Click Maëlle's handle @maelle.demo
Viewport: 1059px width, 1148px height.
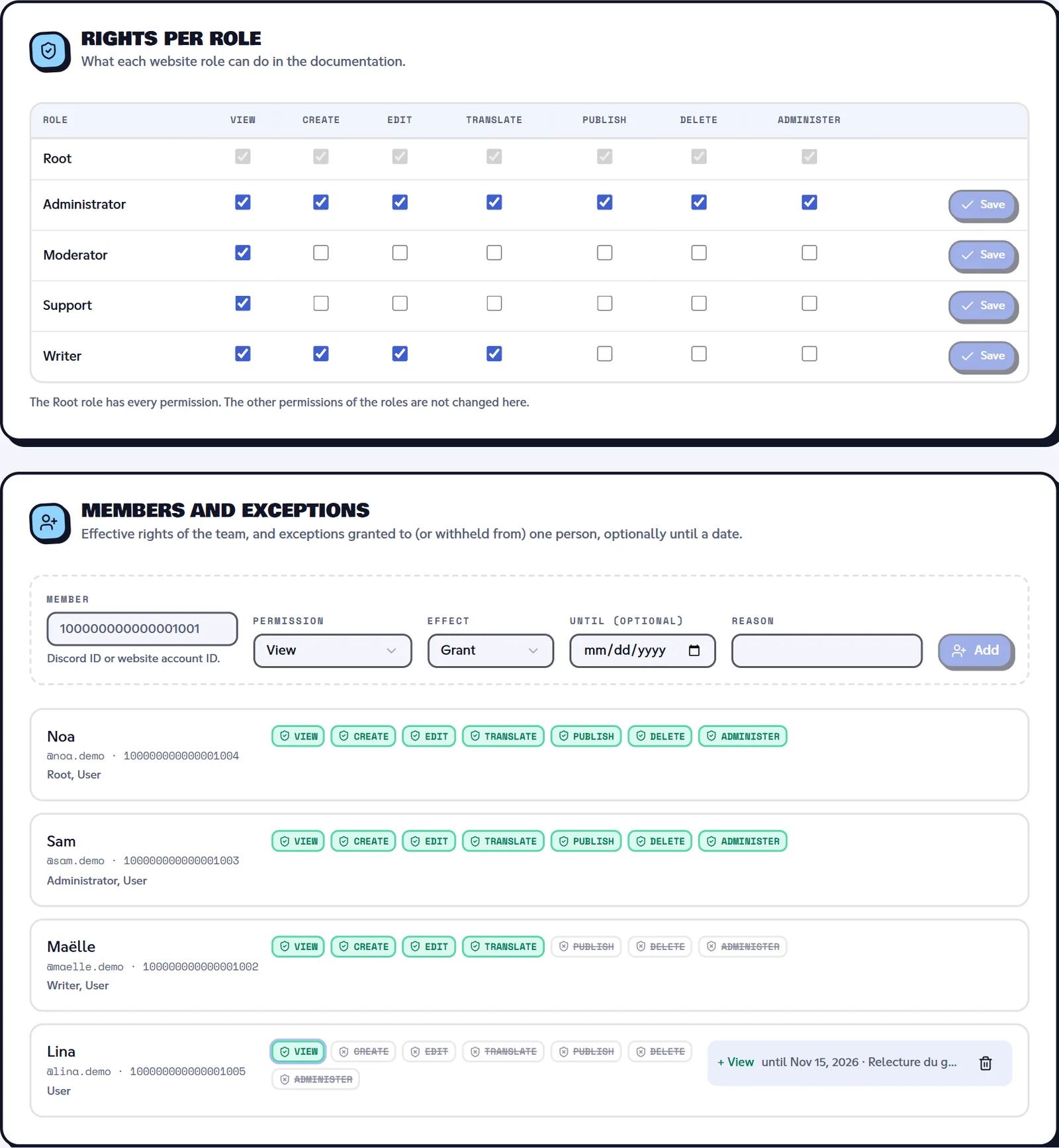coord(85,967)
